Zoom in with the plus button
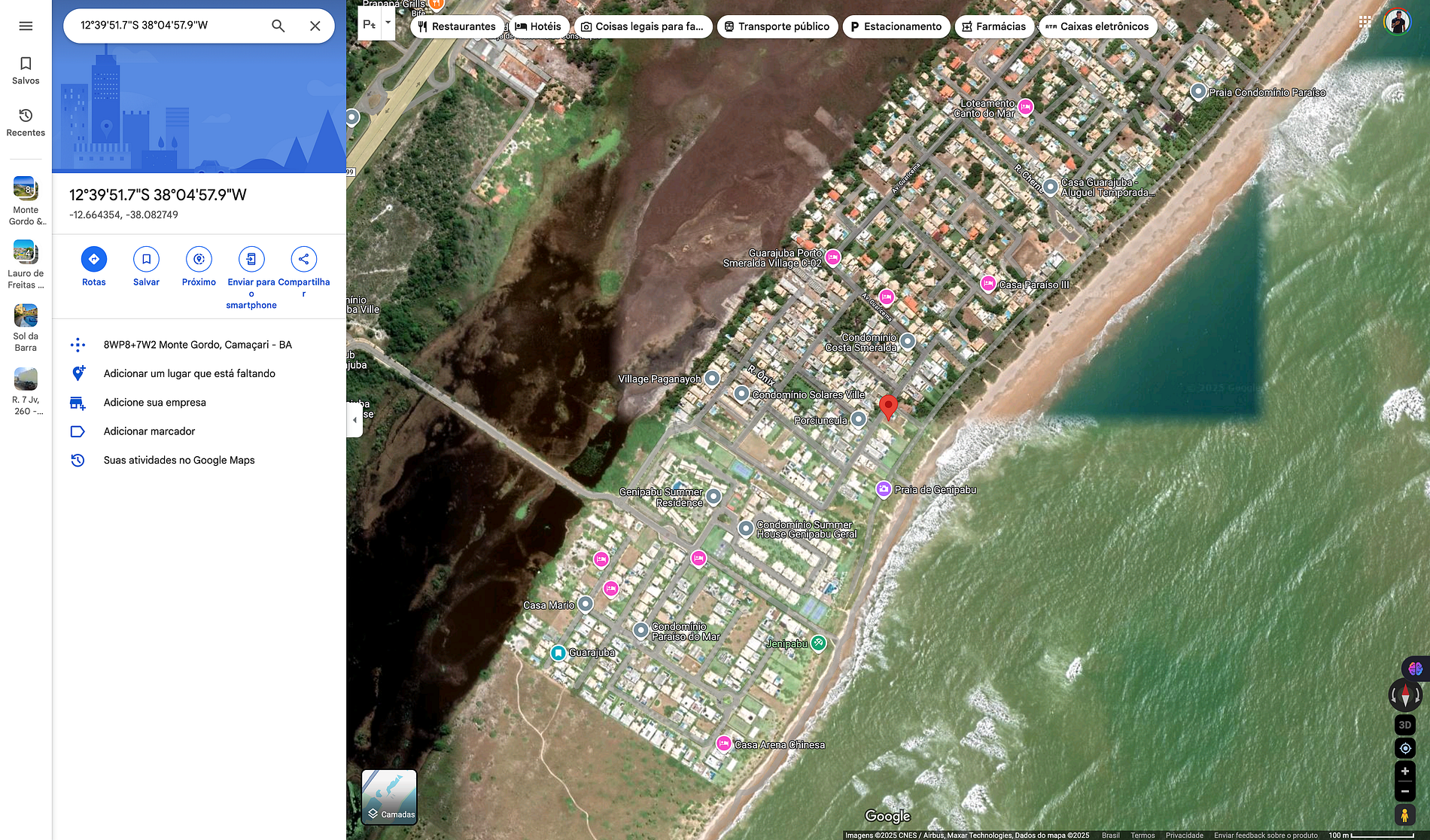This screenshot has width=1430, height=840. point(1404,772)
